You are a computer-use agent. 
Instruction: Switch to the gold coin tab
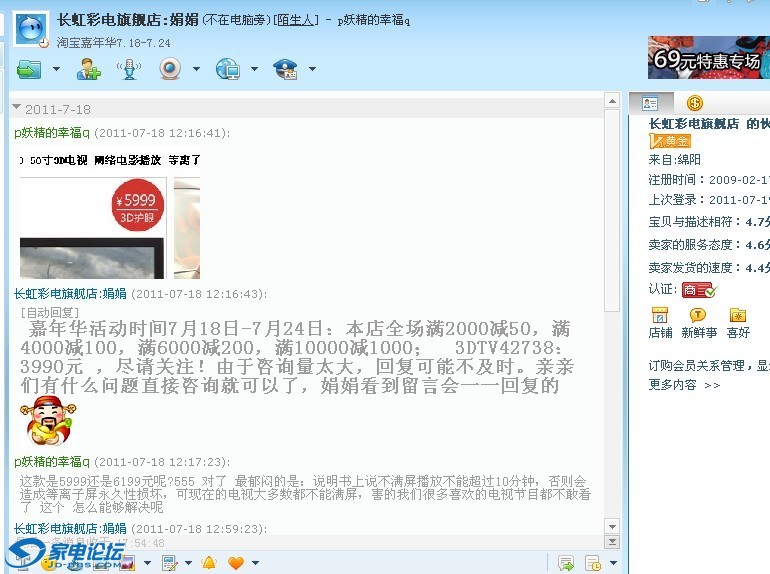click(694, 103)
